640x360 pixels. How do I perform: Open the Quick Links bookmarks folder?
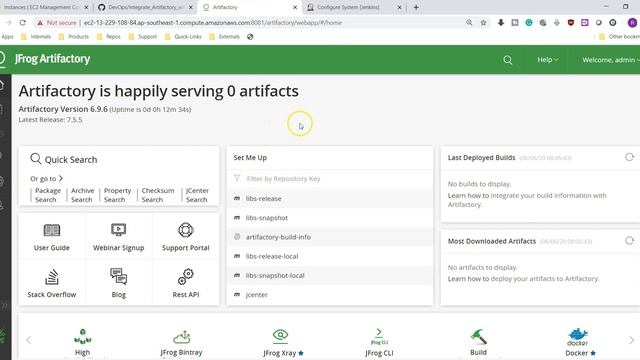pos(183,37)
